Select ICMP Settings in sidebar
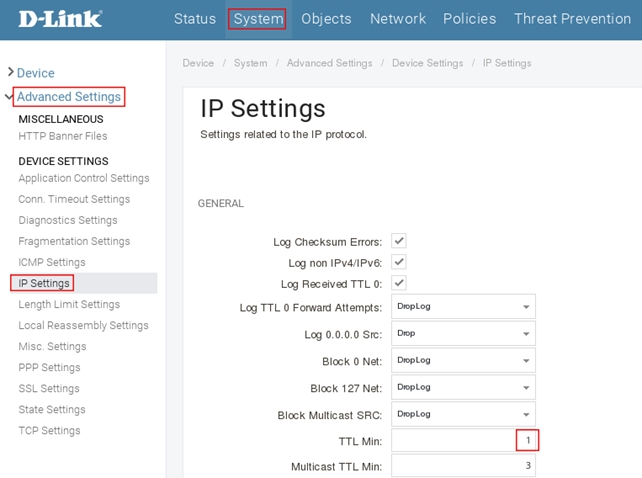 point(52,262)
